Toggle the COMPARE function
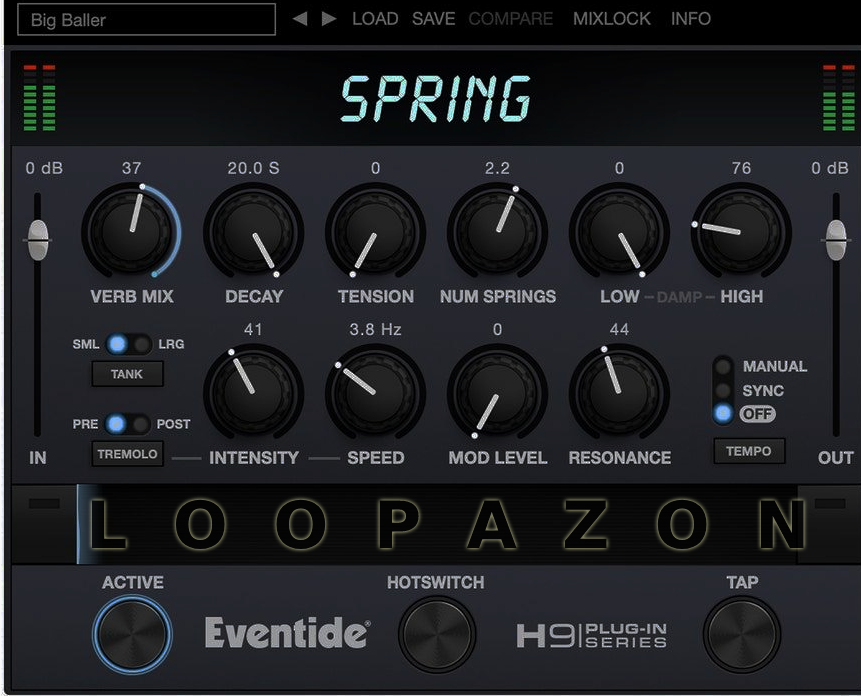The height and width of the screenshot is (696, 861). (511, 19)
